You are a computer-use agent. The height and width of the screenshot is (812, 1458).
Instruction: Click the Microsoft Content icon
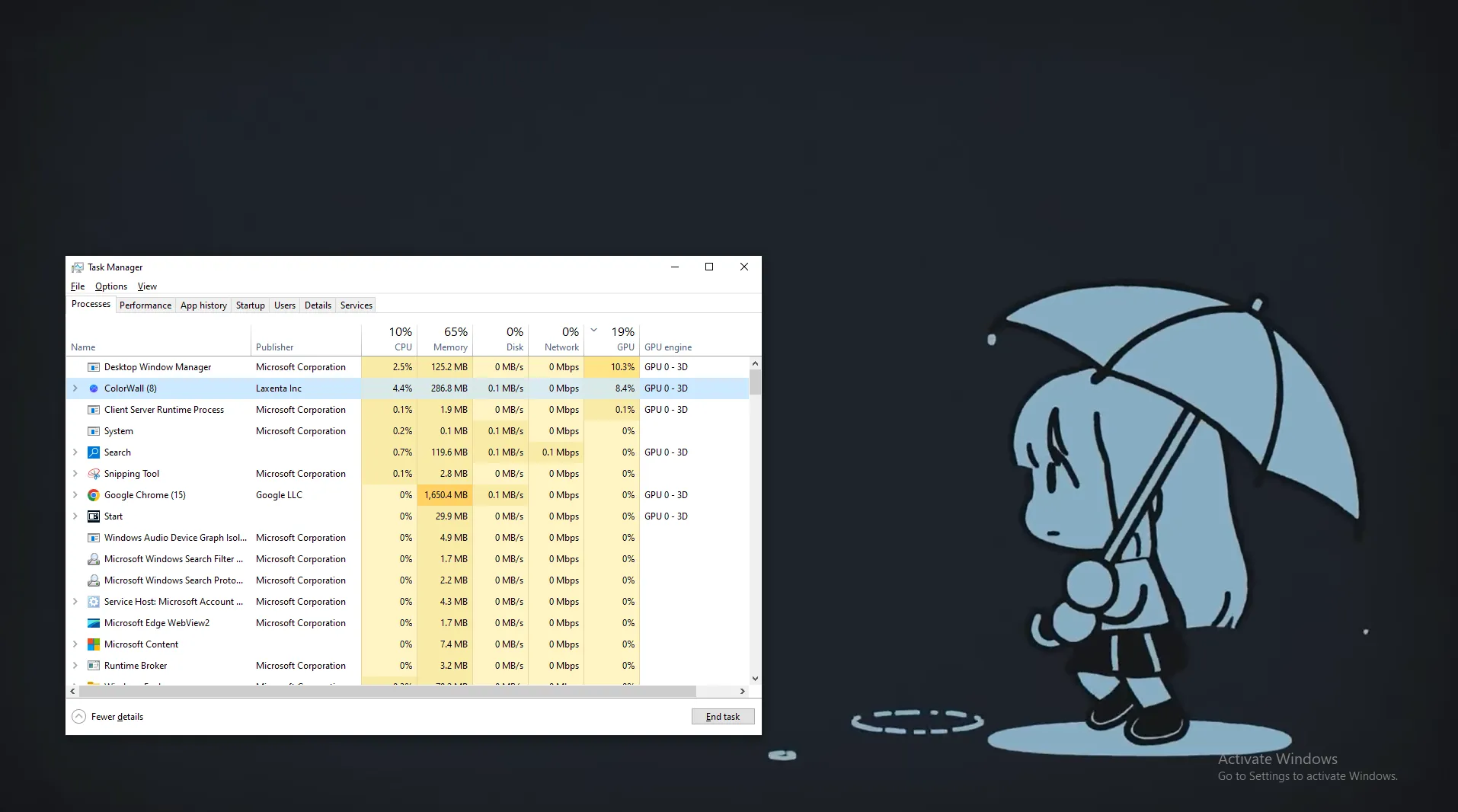pos(94,644)
